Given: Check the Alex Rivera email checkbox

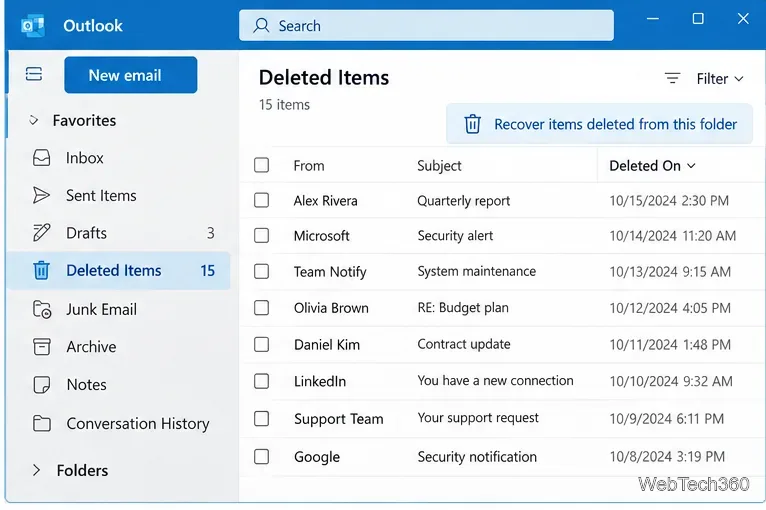Looking at the screenshot, I should [261, 200].
